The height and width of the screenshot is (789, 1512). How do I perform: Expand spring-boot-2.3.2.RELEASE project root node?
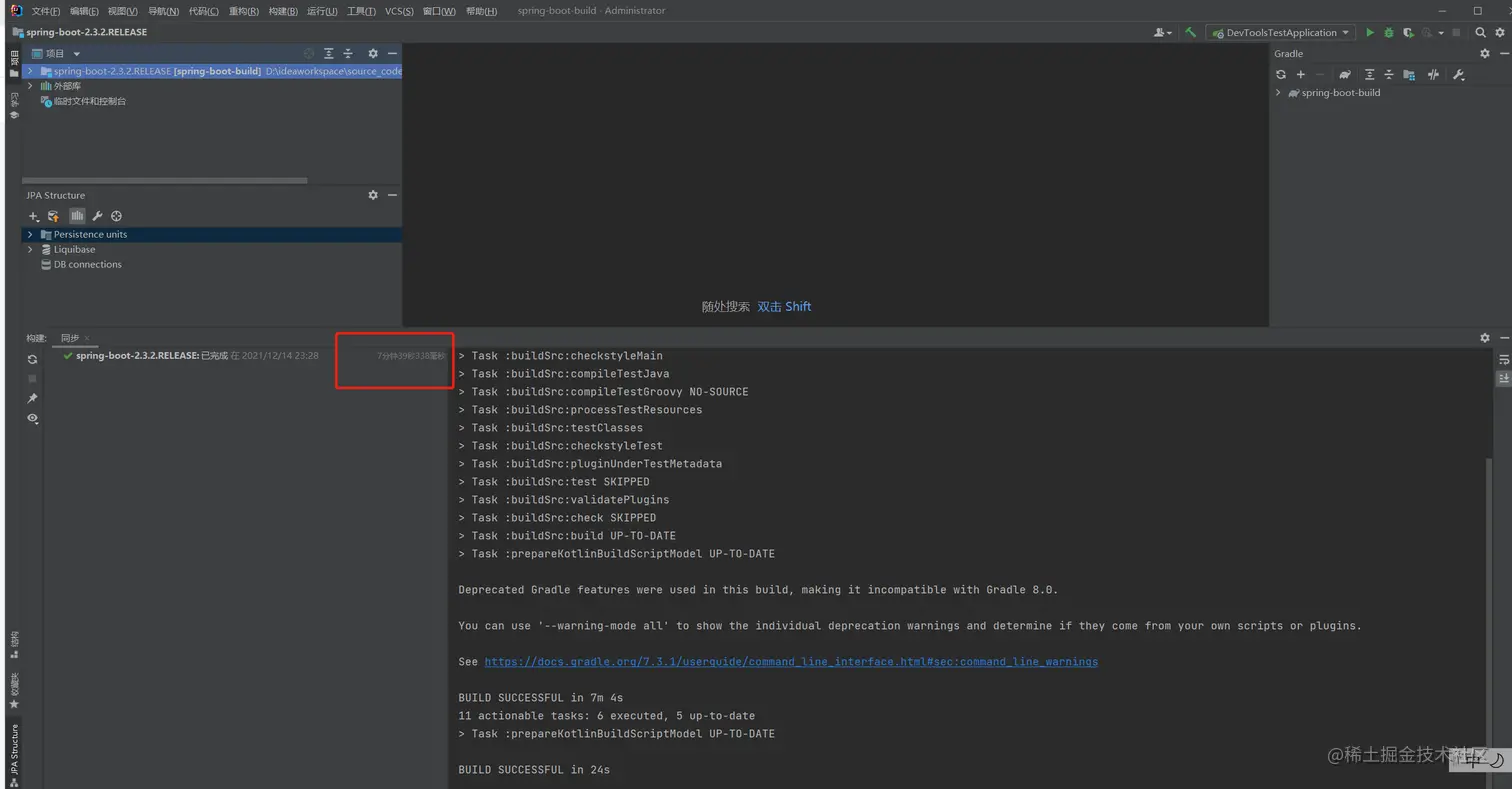[x=31, y=71]
